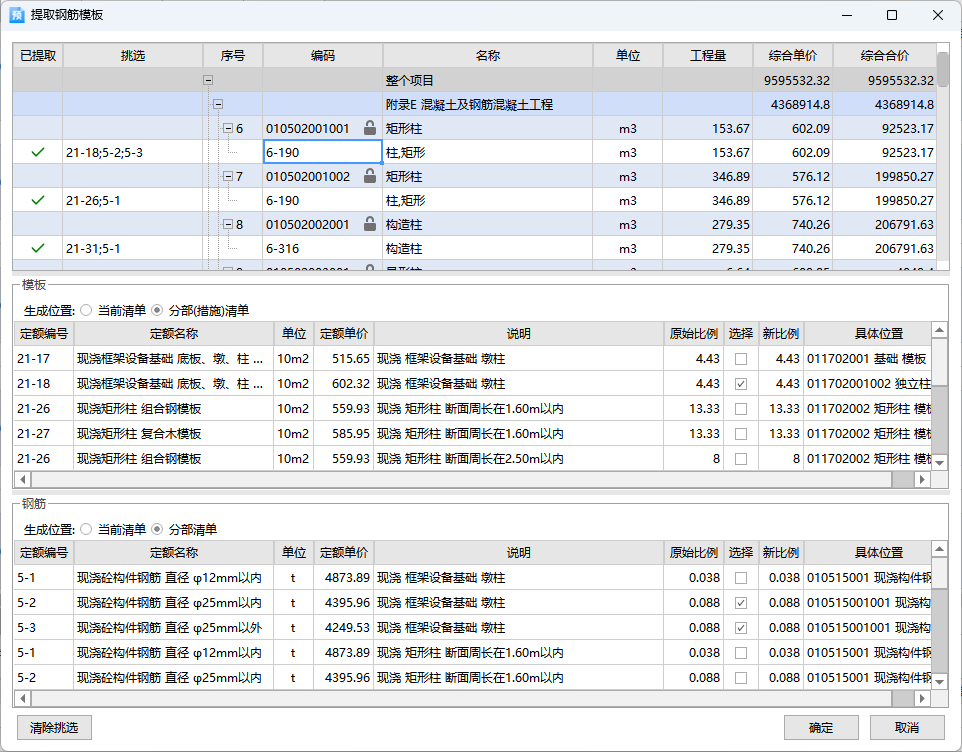Collapse tree item number 6
This screenshot has width=962, height=752.
tap(227, 128)
